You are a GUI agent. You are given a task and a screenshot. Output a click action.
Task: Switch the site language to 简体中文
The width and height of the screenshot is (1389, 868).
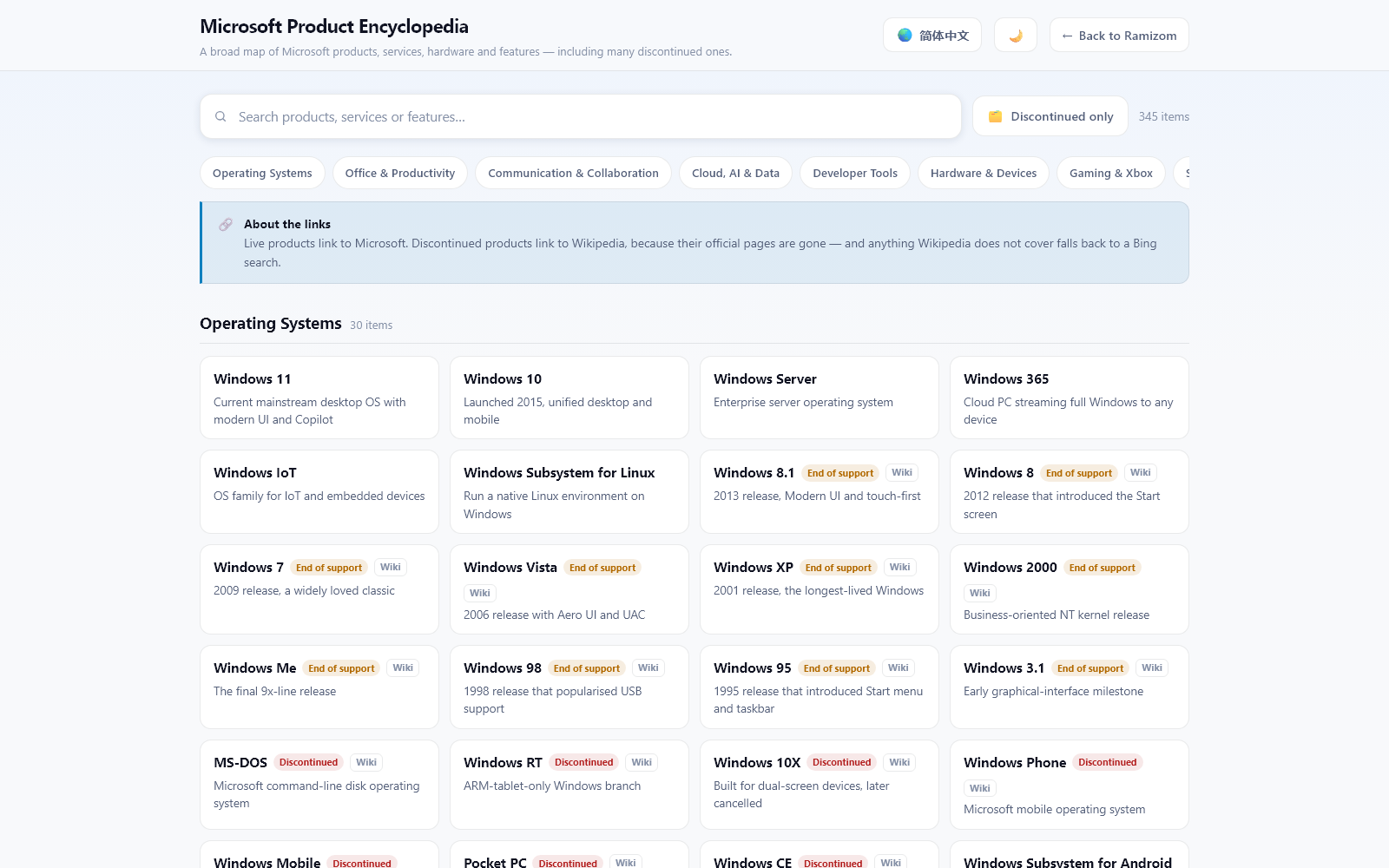coord(932,36)
